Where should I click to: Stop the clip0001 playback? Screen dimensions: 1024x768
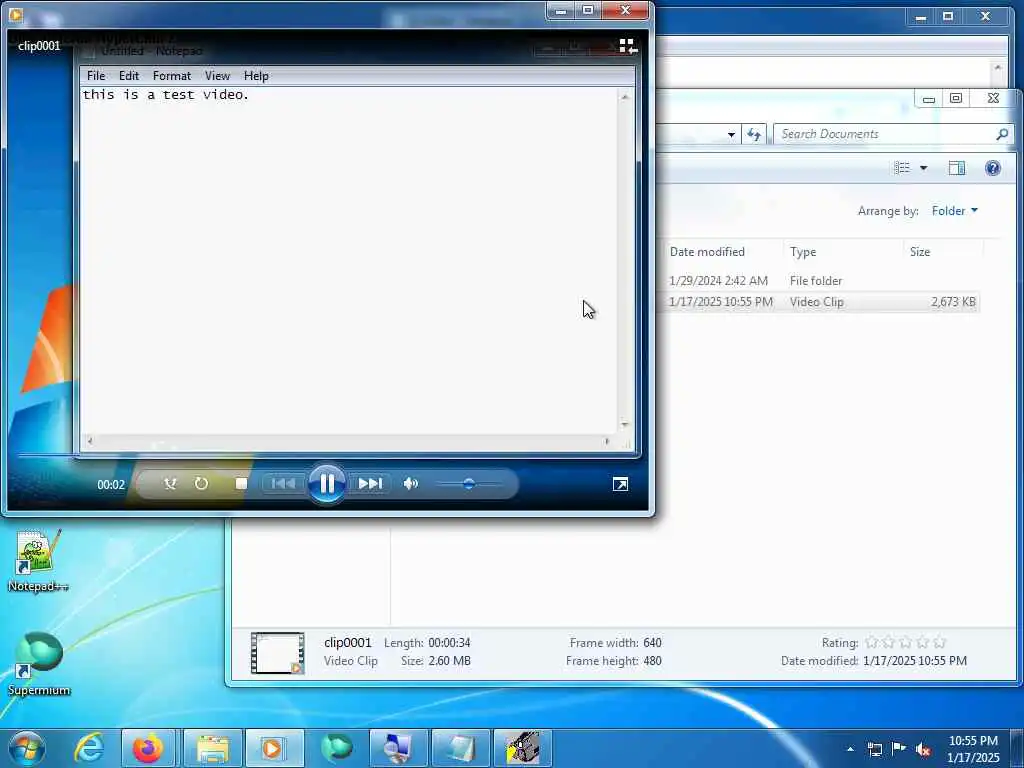point(241,484)
